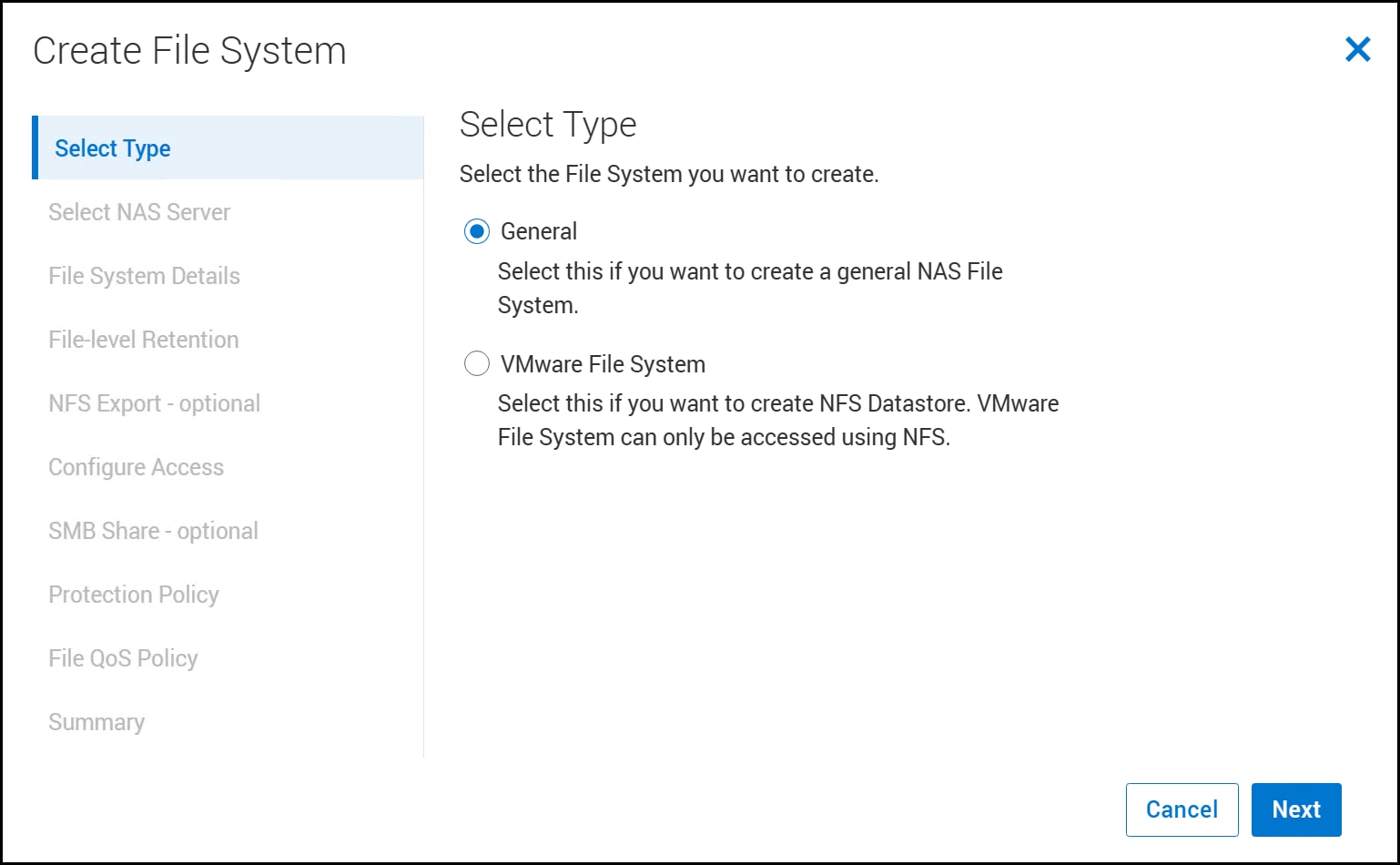Click the general NAS File System description
Screen dimensions: 1400x865
coord(750,288)
